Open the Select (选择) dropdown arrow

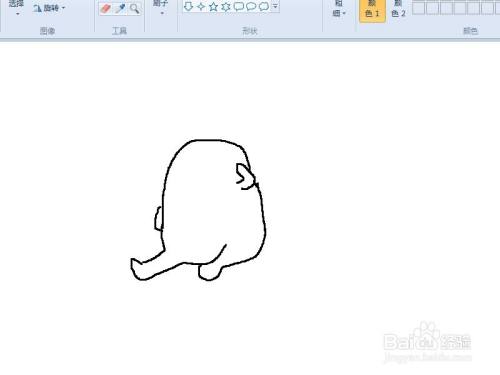(17, 14)
